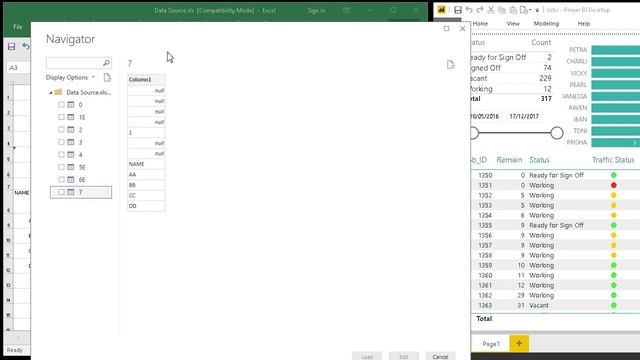Select the Data Source.xls folder icon
The width and height of the screenshot is (640, 360).
(x=58, y=92)
